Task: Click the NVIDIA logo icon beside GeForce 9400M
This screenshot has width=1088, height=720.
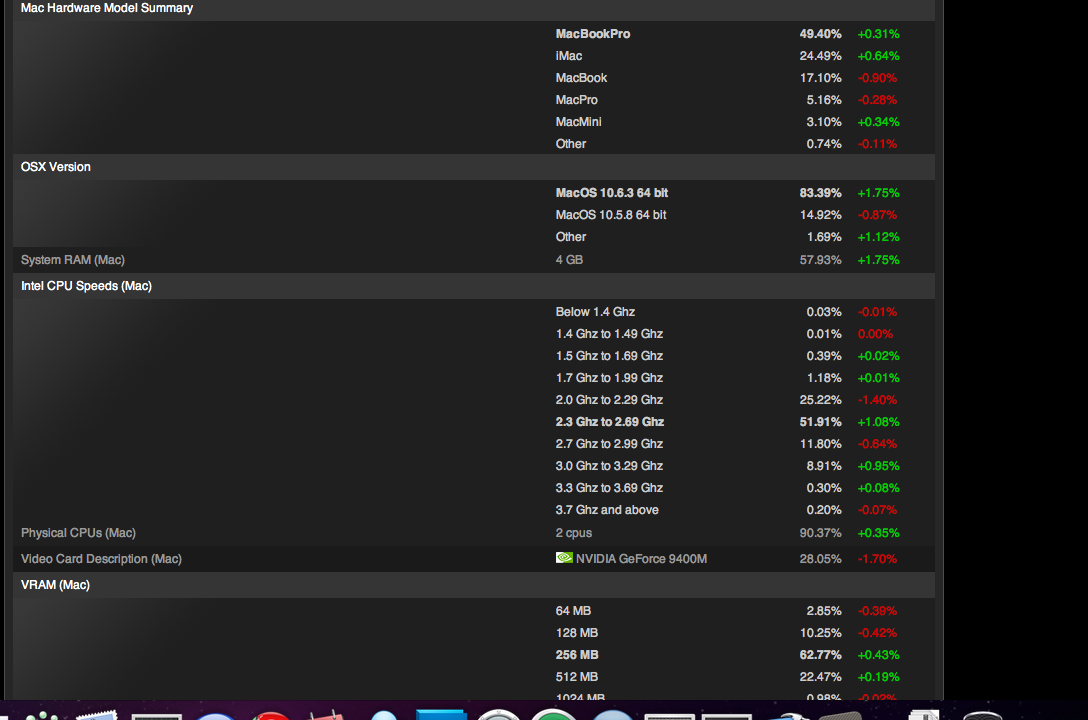Action: click(564, 558)
